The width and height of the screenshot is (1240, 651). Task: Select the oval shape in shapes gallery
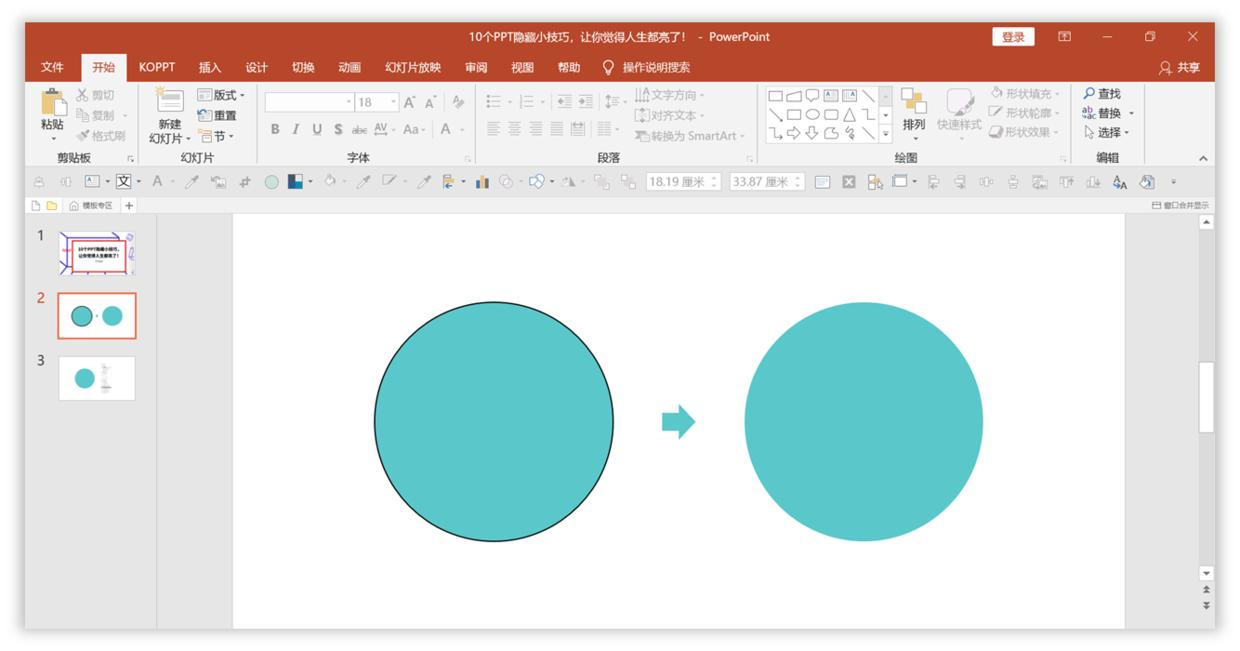(x=813, y=114)
